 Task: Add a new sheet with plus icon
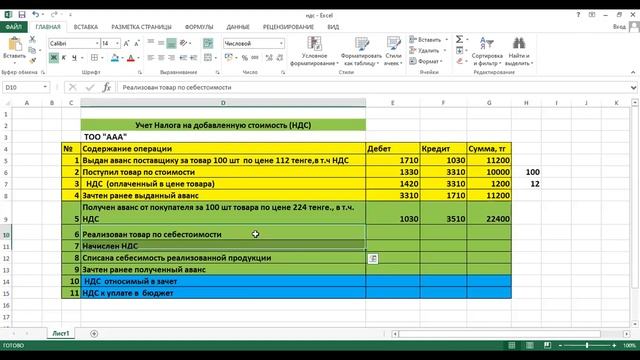[x=94, y=333]
